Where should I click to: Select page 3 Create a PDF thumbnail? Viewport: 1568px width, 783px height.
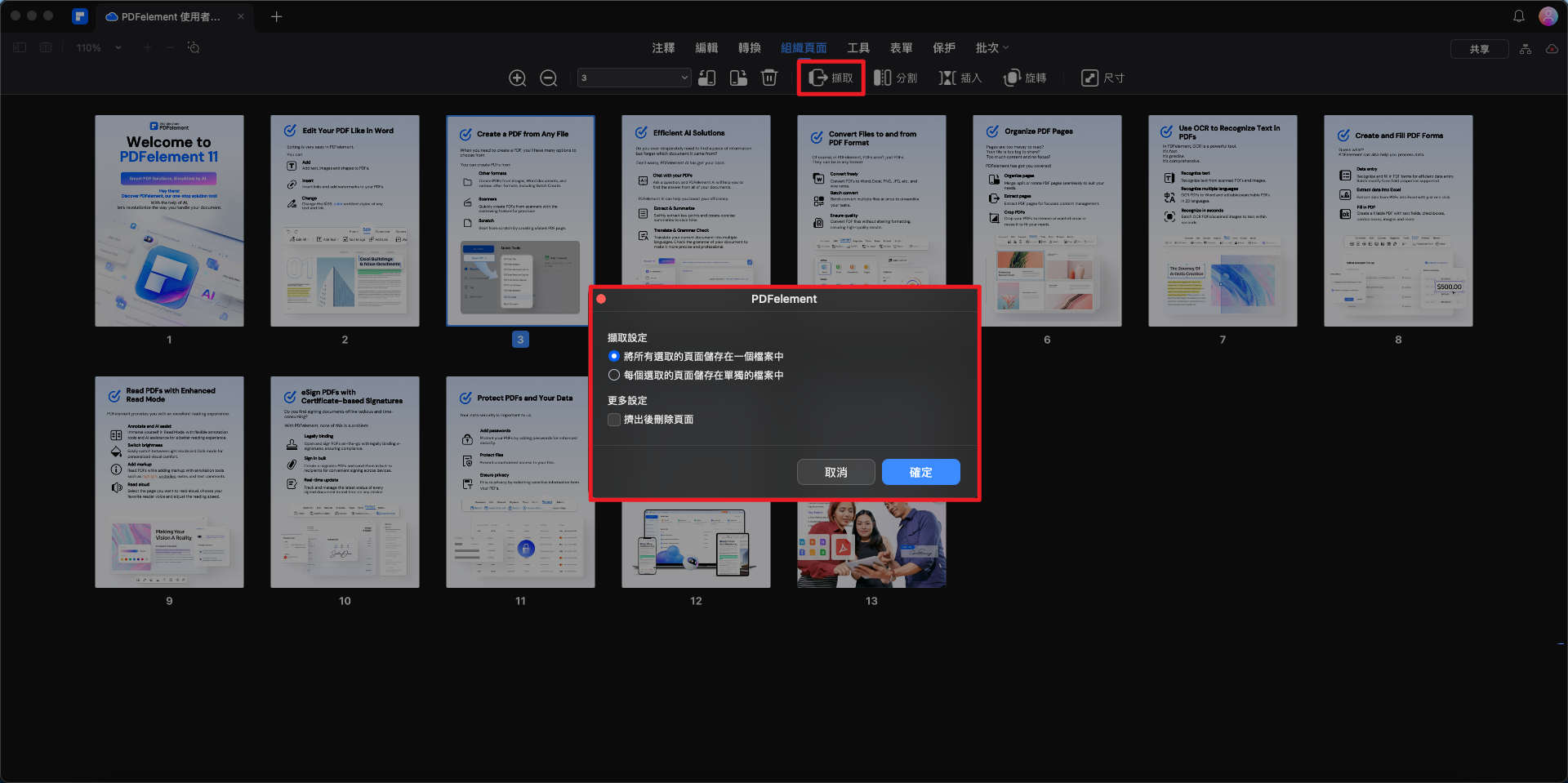click(520, 220)
